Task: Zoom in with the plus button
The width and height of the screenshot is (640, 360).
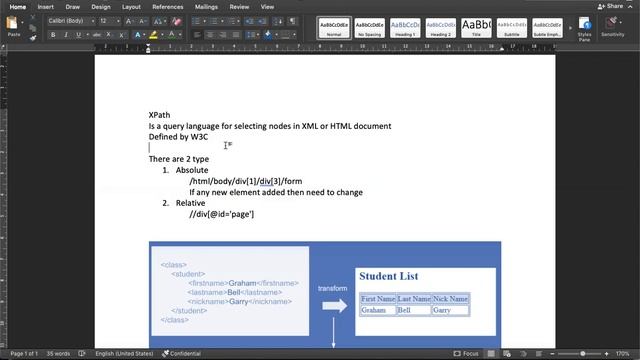Action: coord(607,353)
